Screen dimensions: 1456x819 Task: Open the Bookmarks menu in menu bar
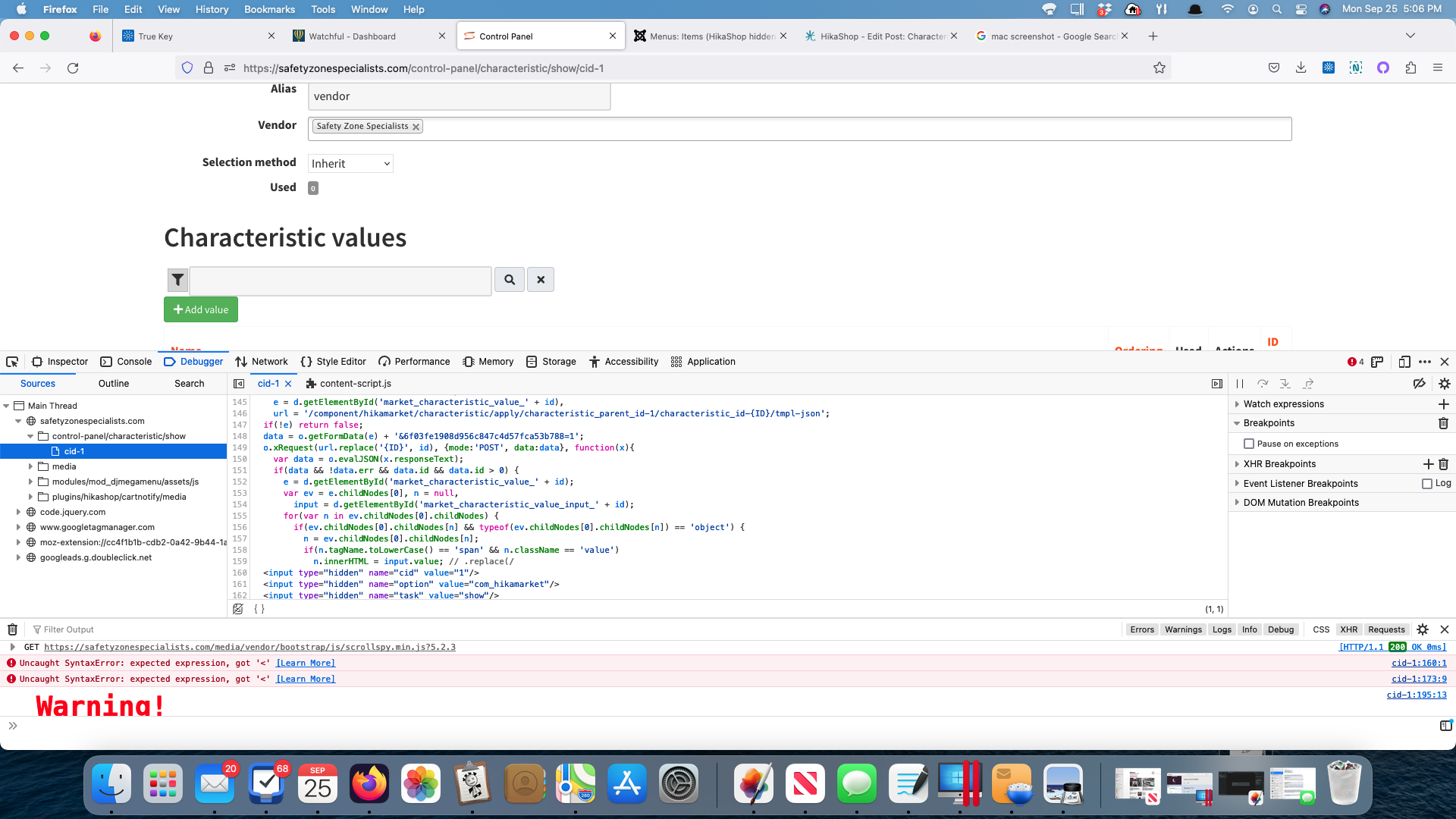click(269, 9)
